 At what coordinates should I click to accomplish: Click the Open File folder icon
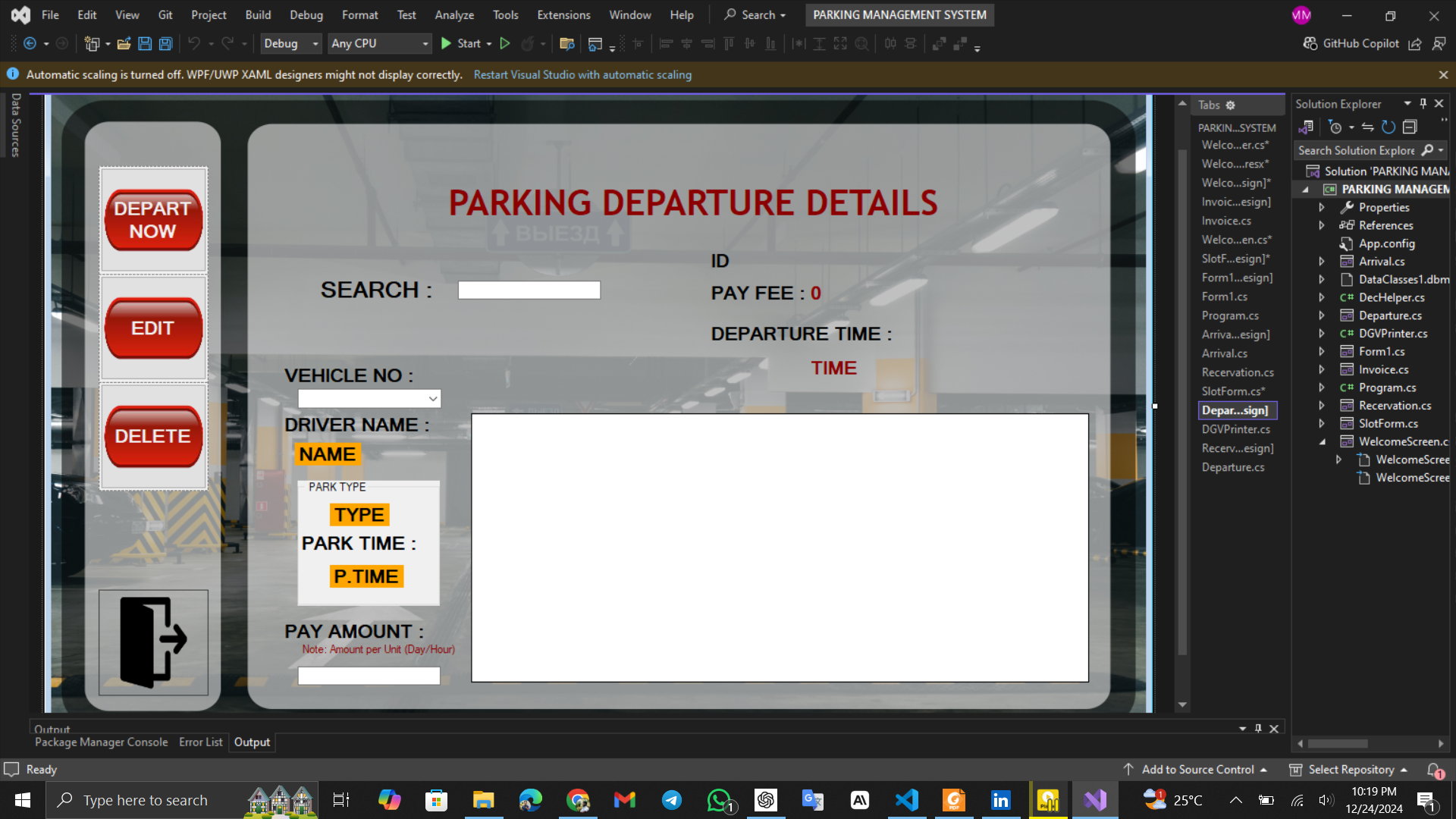[124, 44]
